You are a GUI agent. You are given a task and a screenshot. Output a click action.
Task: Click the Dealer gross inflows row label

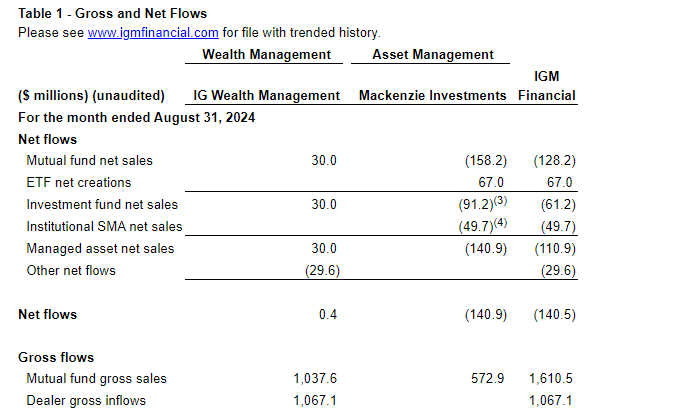86,401
